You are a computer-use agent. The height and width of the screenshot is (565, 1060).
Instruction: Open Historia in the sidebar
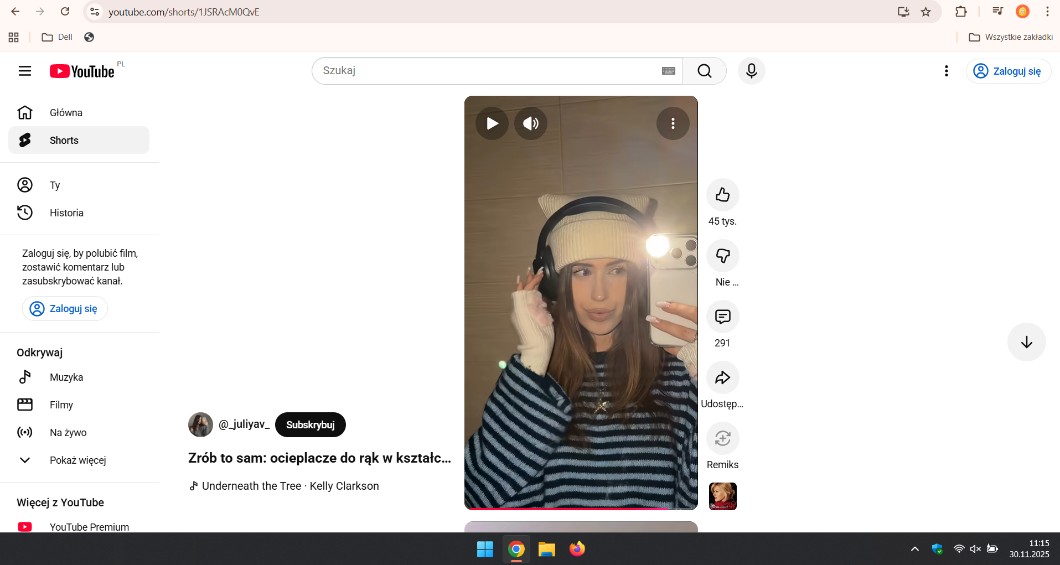[66, 213]
